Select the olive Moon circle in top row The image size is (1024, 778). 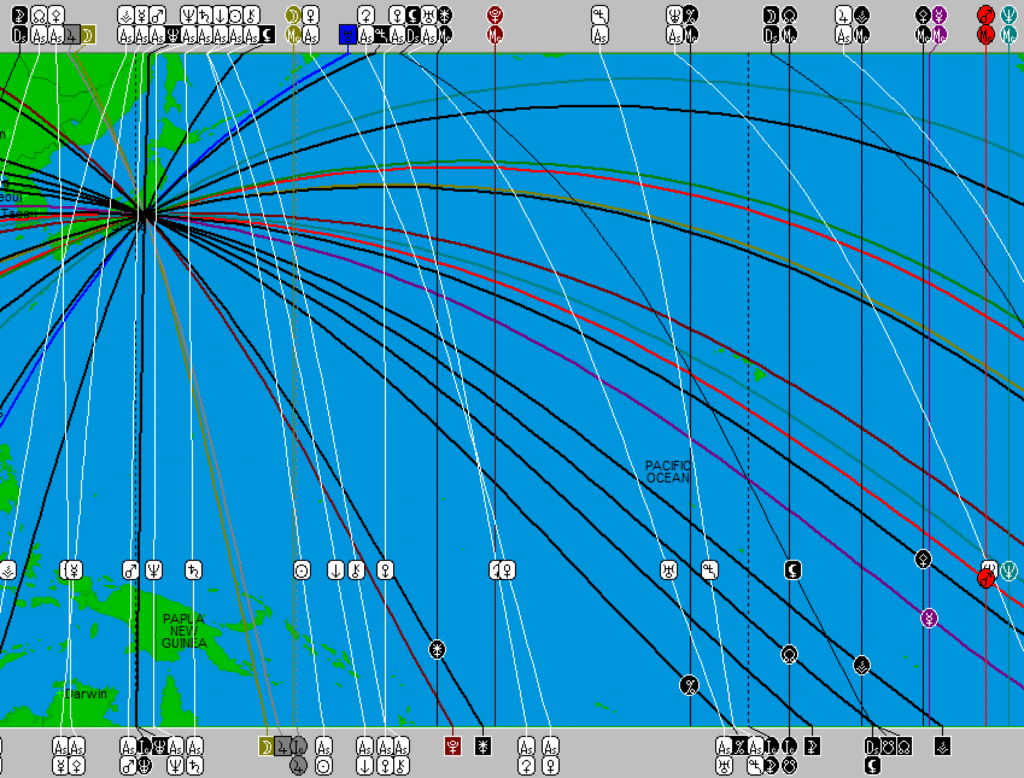(293, 15)
